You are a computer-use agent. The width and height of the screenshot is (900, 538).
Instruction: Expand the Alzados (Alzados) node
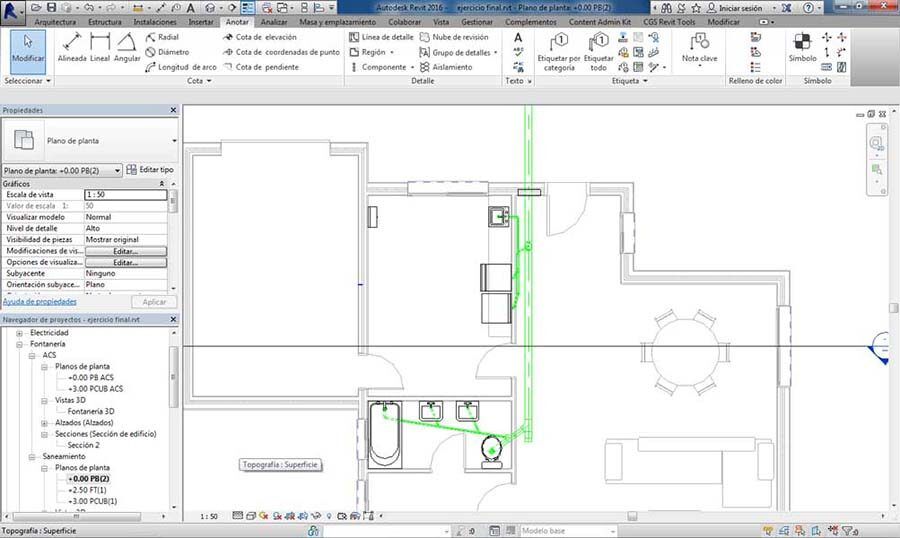[x=44, y=422]
